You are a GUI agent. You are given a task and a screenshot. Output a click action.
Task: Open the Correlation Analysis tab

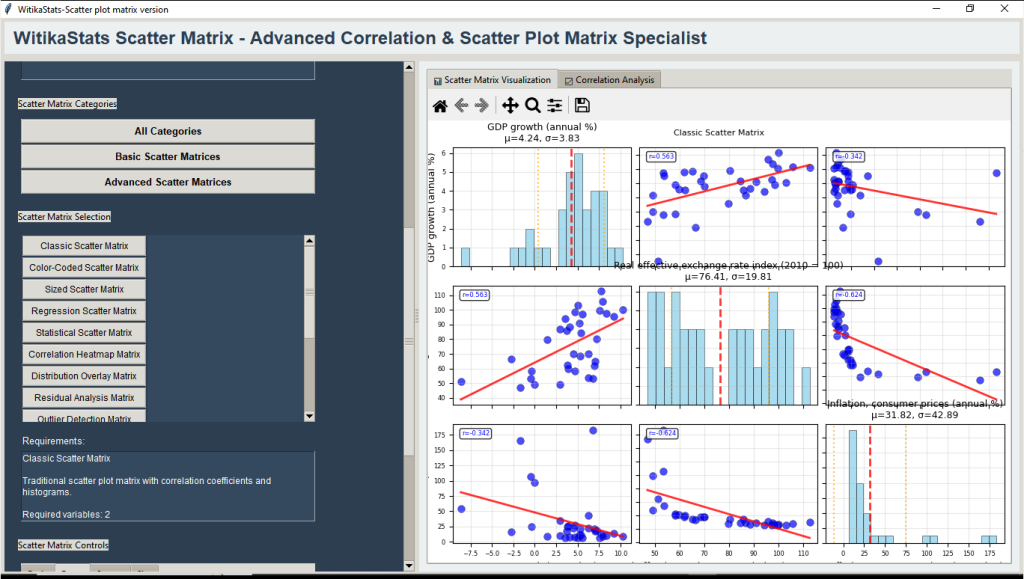pyautogui.click(x=609, y=80)
